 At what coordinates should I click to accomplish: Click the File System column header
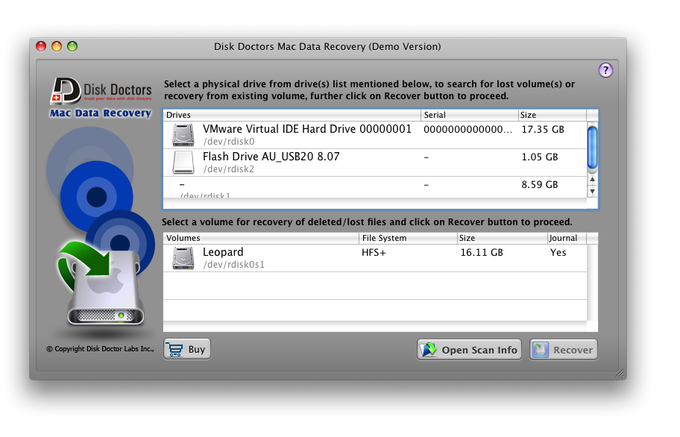pos(408,238)
